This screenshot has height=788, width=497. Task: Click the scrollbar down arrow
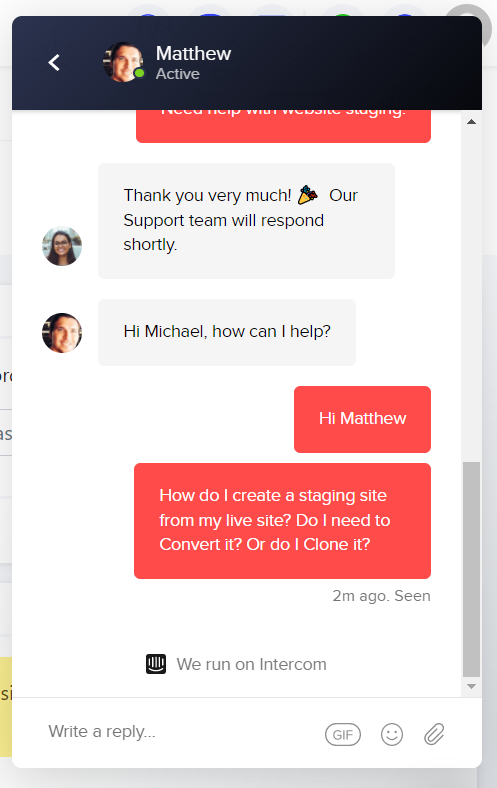(x=471, y=686)
